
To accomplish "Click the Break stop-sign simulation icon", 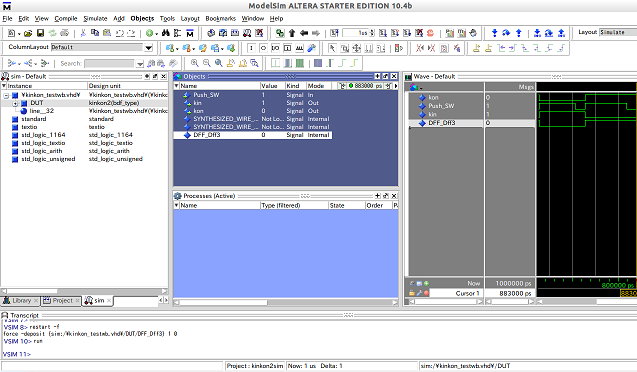I will pos(431,33).
